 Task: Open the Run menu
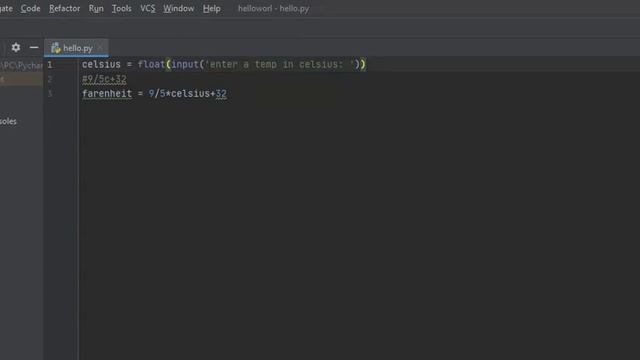[96, 8]
